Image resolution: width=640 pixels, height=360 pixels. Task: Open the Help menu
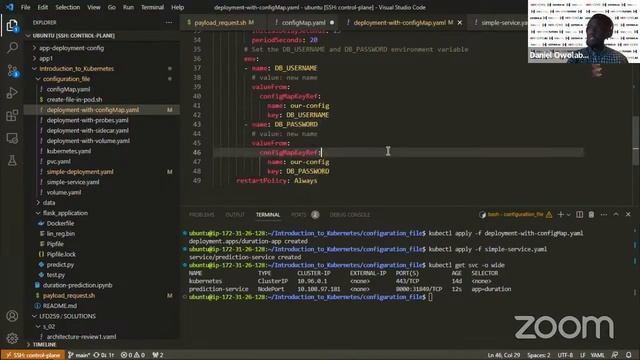pyautogui.click(x=178, y=7)
